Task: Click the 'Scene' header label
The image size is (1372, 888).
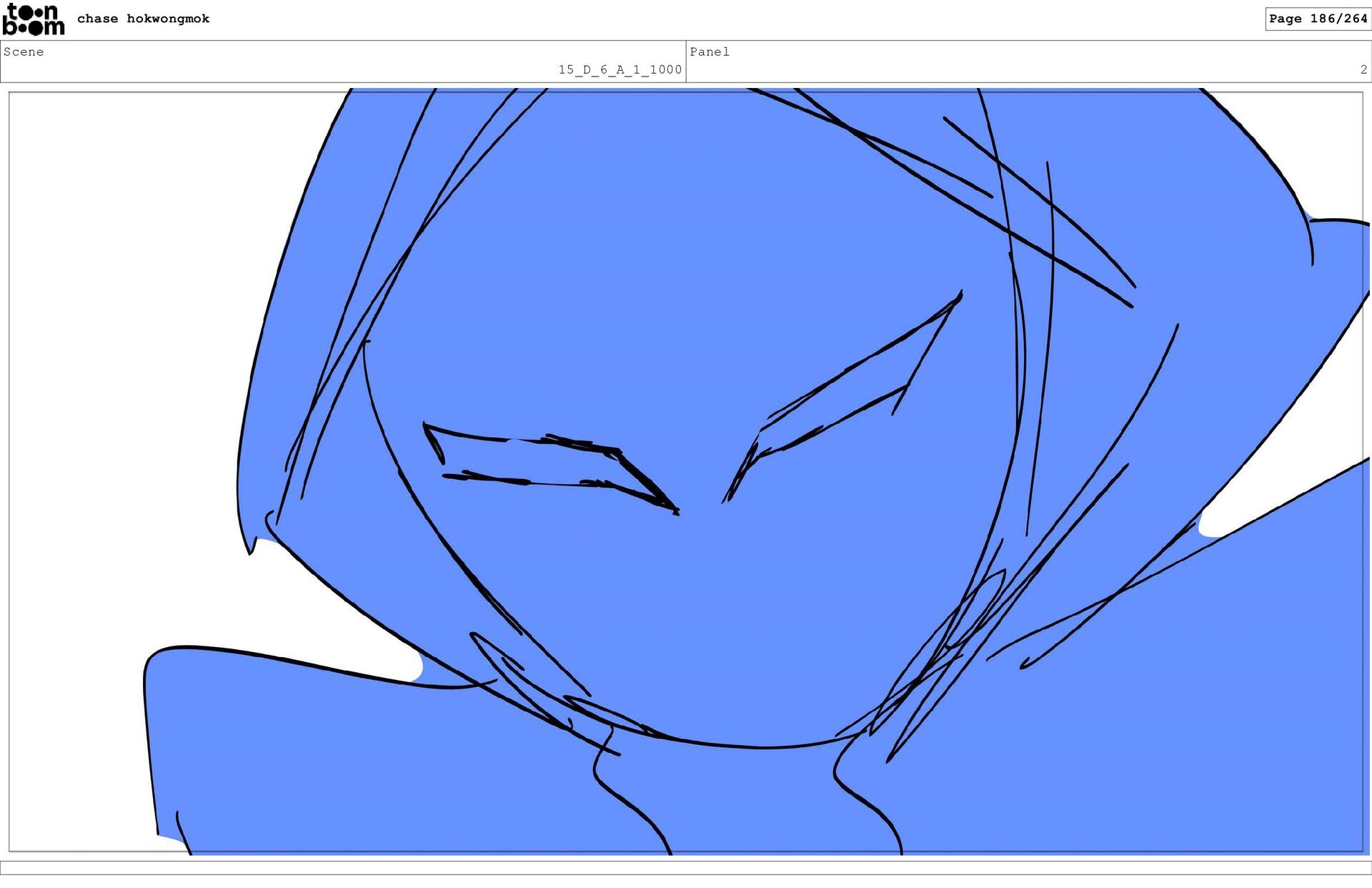Action: [24, 51]
